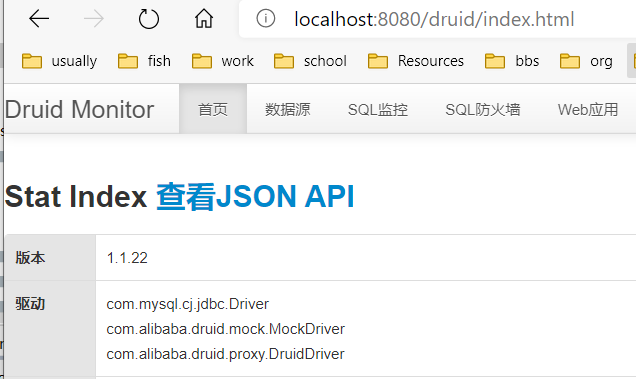Open the SQL防火墙 tab
The image size is (636, 379).
pos(483,109)
